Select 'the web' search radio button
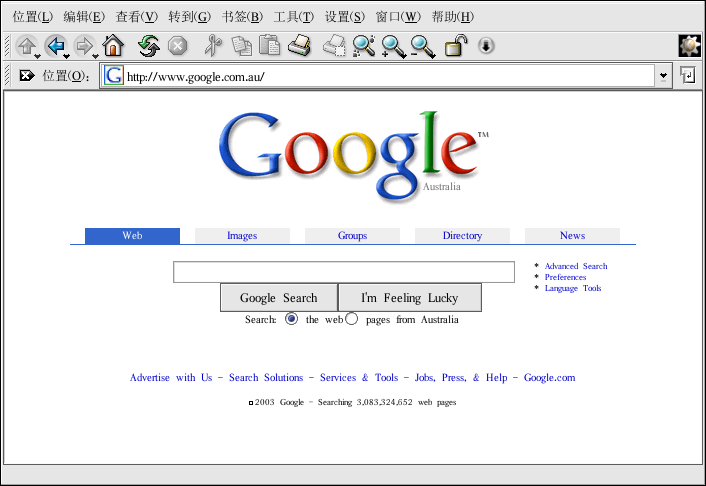Image resolution: width=706 pixels, height=486 pixels. (291, 319)
